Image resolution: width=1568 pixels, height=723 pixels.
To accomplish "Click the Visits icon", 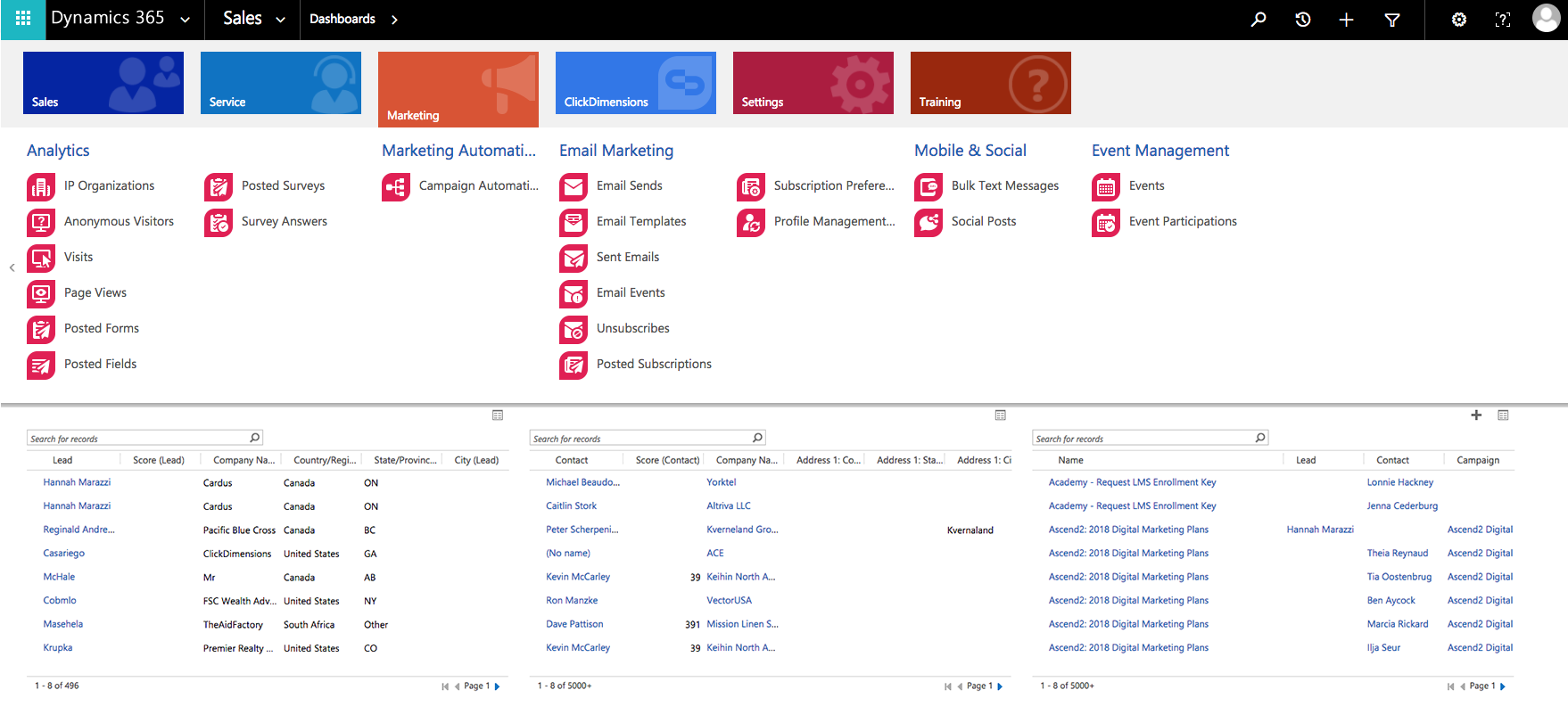I will (x=41, y=259).
